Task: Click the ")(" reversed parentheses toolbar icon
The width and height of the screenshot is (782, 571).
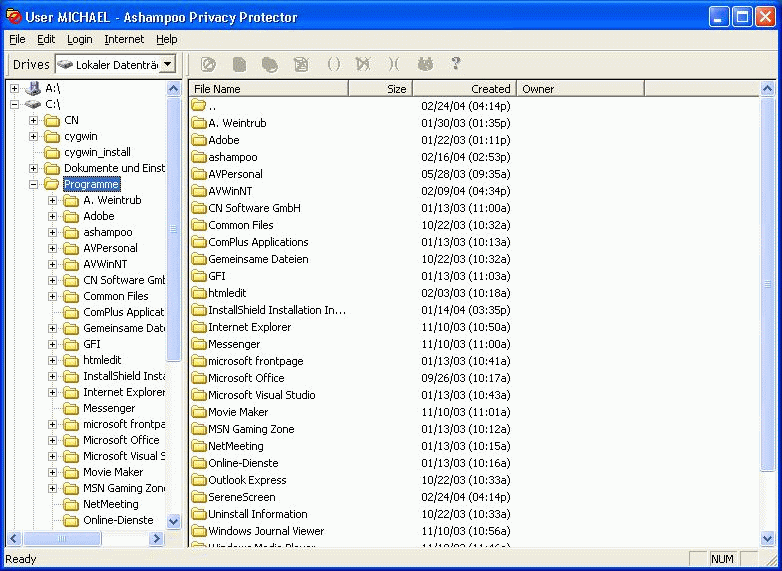Action: click(393, 64)
